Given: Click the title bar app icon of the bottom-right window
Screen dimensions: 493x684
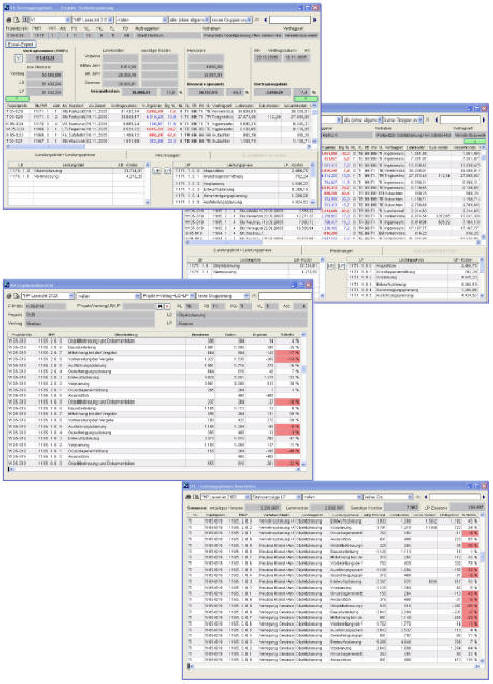Looking at the screenshot, I should [186, 486].
